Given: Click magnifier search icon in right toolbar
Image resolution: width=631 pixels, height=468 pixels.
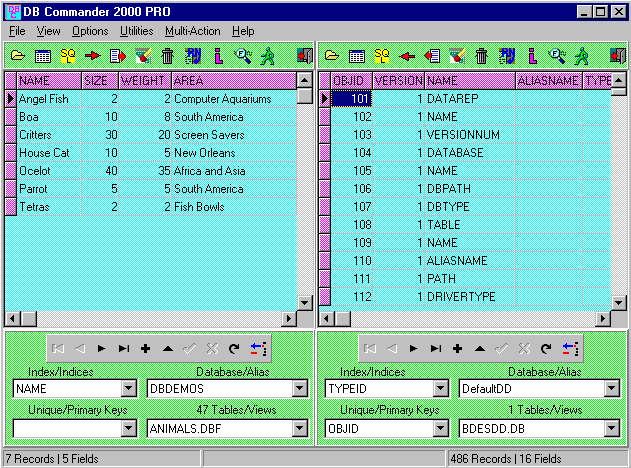Looking at the screenshot, I should coord(557,56).
